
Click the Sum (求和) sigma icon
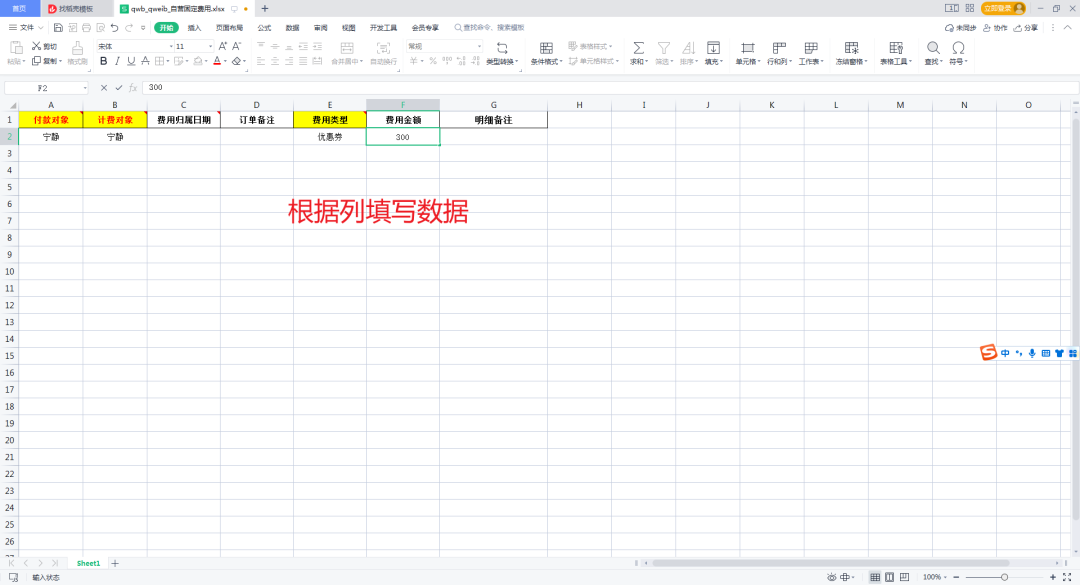(x=638, y=48)
